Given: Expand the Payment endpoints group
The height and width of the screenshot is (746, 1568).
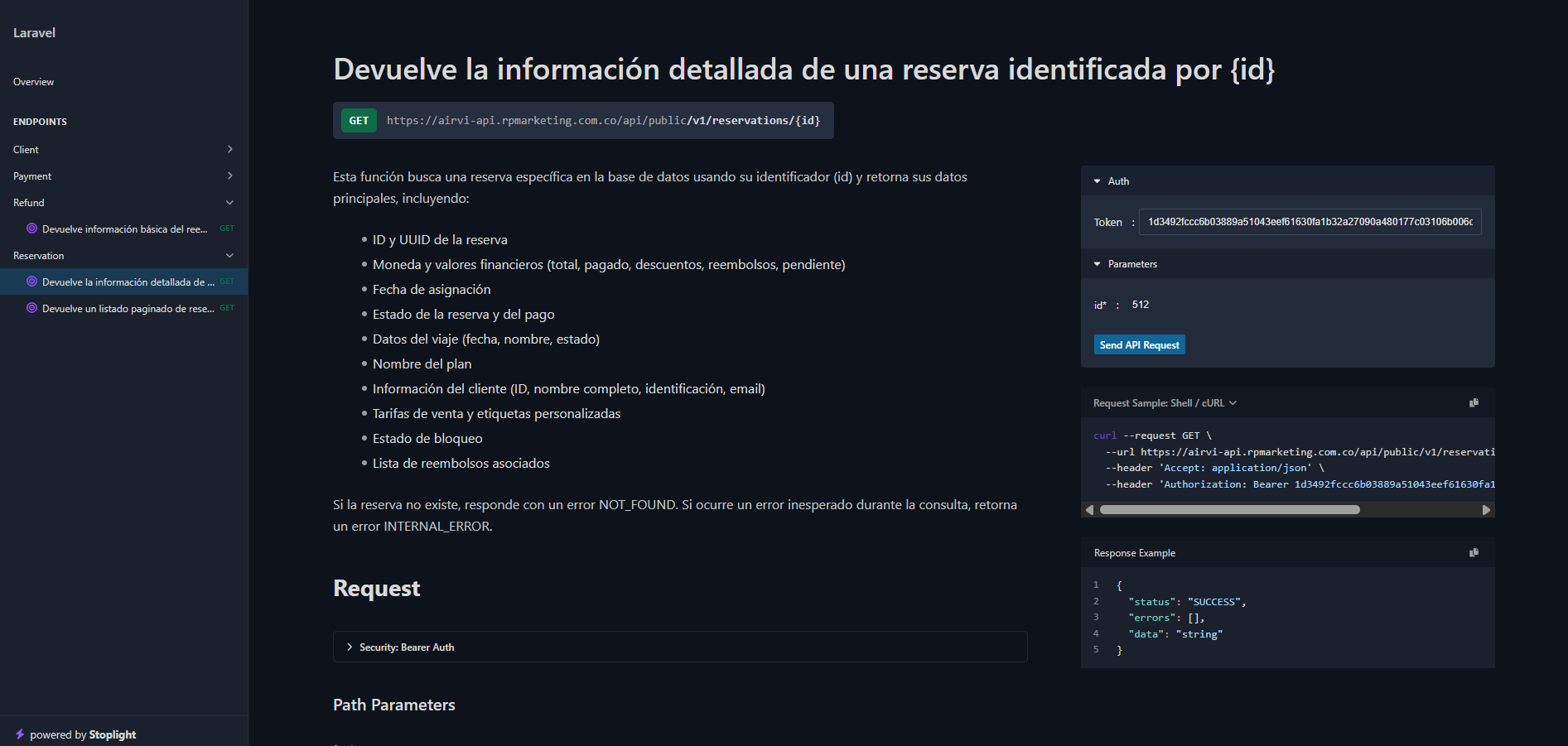Looking at the screenshot, I should click(229, 176).
